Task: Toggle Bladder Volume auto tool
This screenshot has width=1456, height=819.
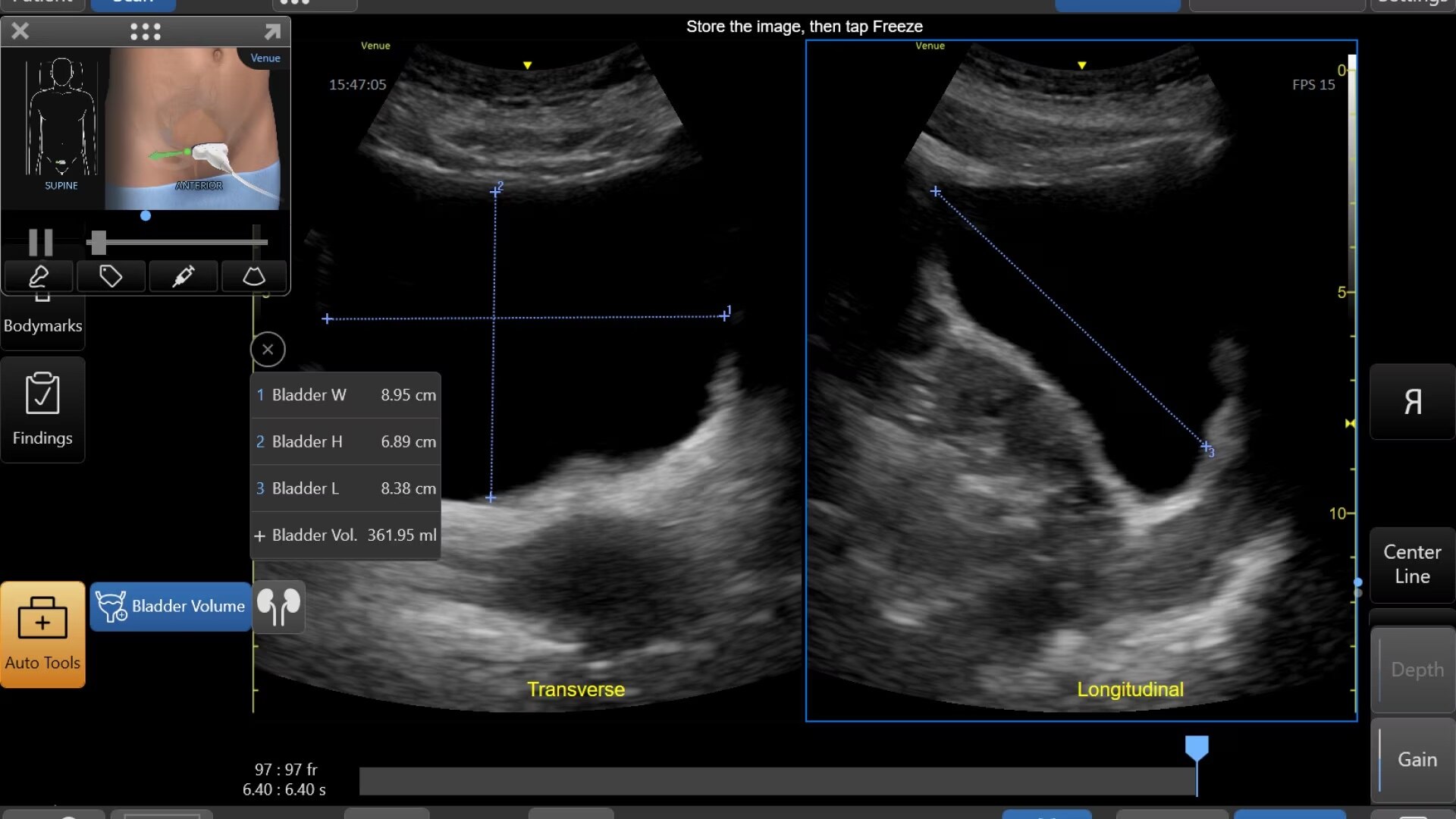Action: 171,606
